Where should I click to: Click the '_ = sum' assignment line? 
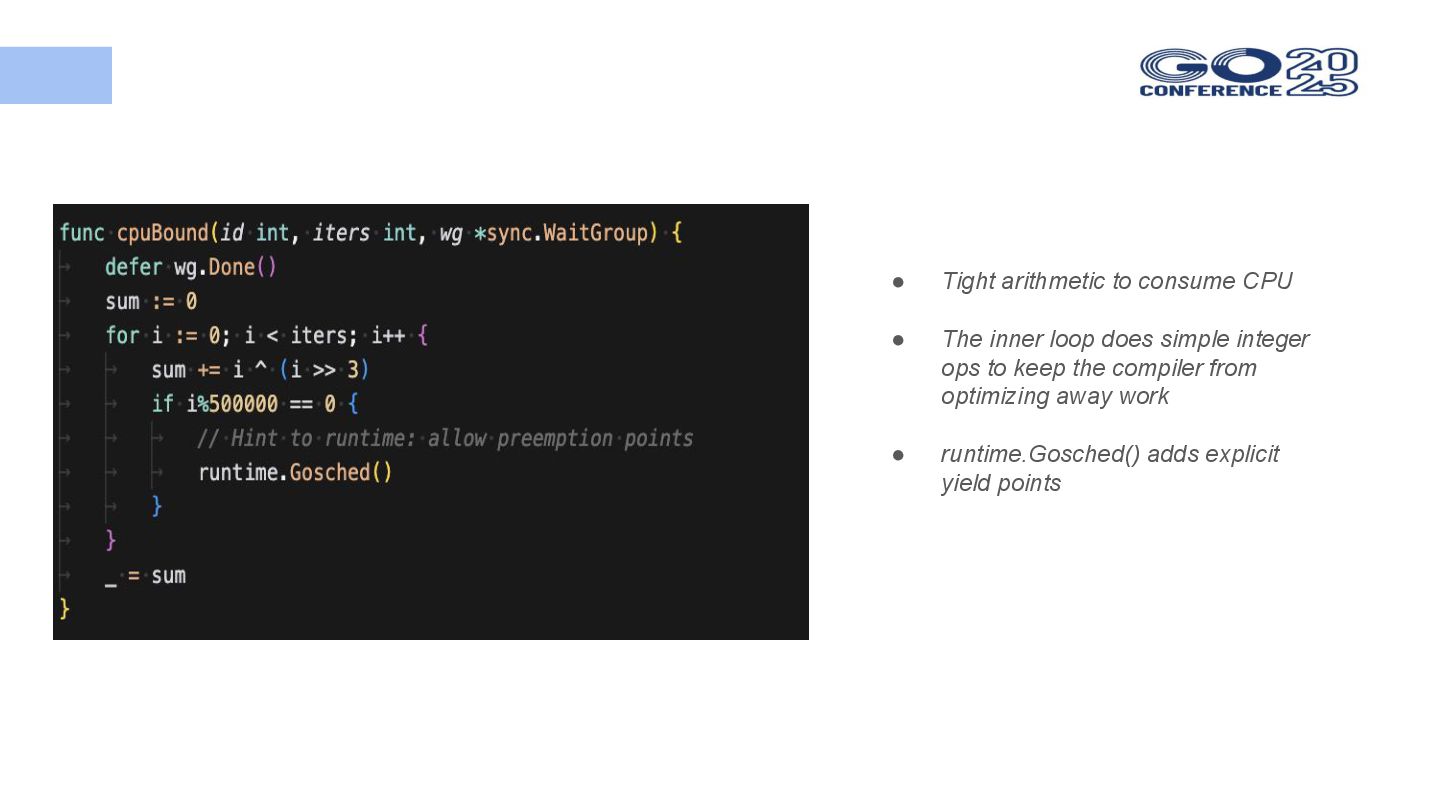tap(145, 575)
